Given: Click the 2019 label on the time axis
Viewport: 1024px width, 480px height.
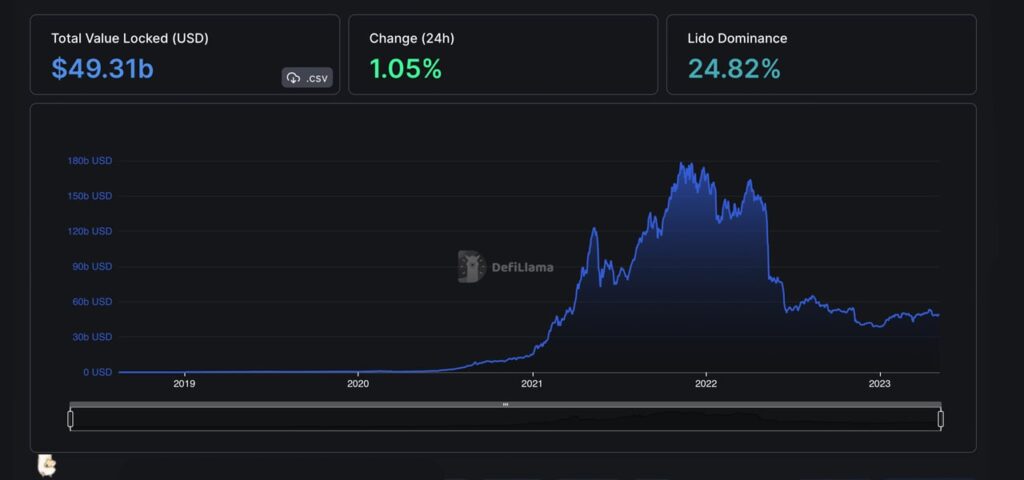Looking at the screenshot, I should pos(184,383).
